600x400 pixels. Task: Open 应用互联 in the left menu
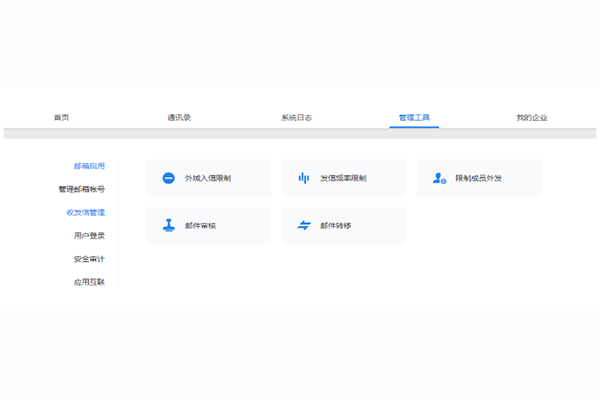(x=89, y=282)
